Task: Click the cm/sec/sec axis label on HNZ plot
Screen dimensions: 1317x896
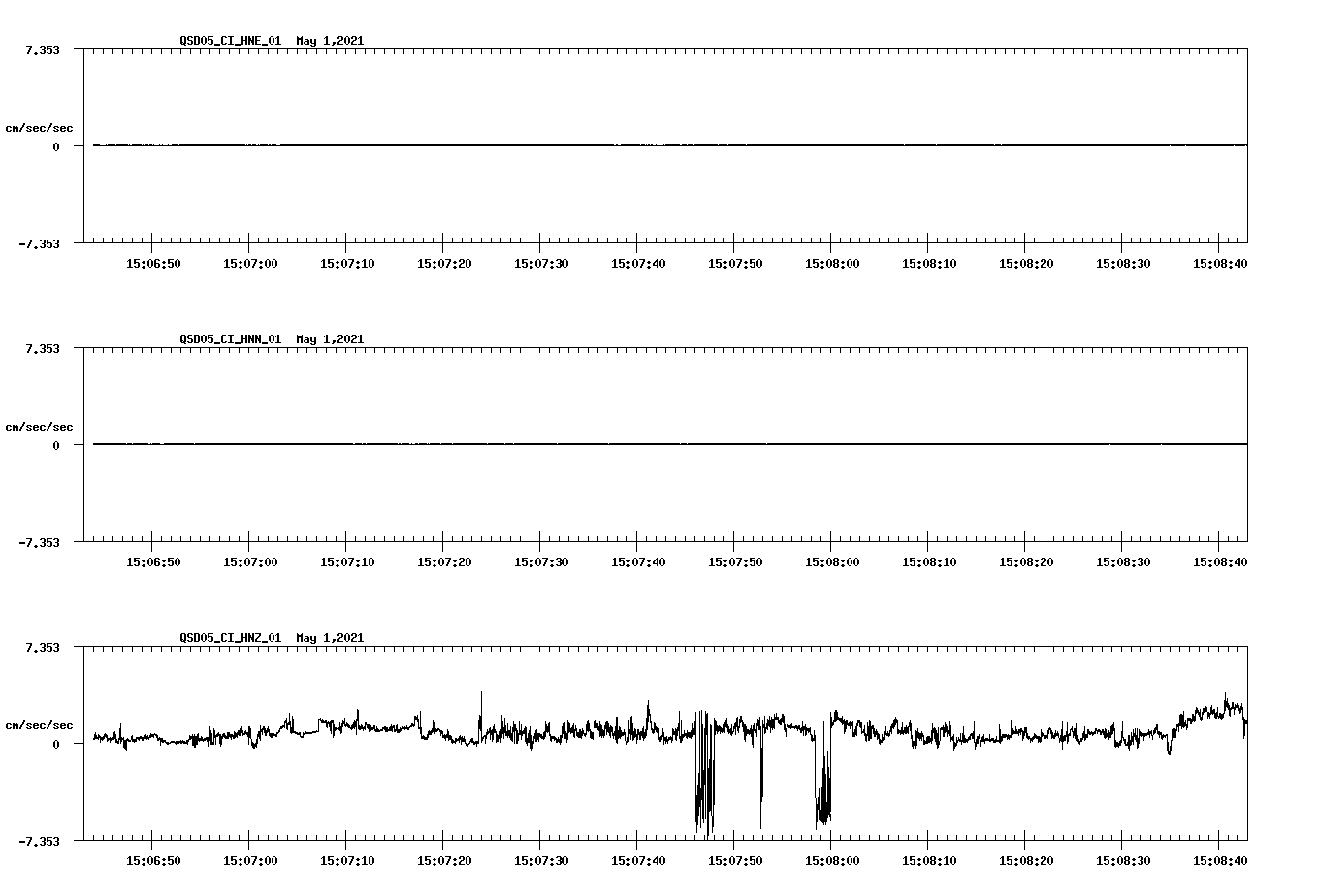Action: pyautogui.click(x=39, y=723)
